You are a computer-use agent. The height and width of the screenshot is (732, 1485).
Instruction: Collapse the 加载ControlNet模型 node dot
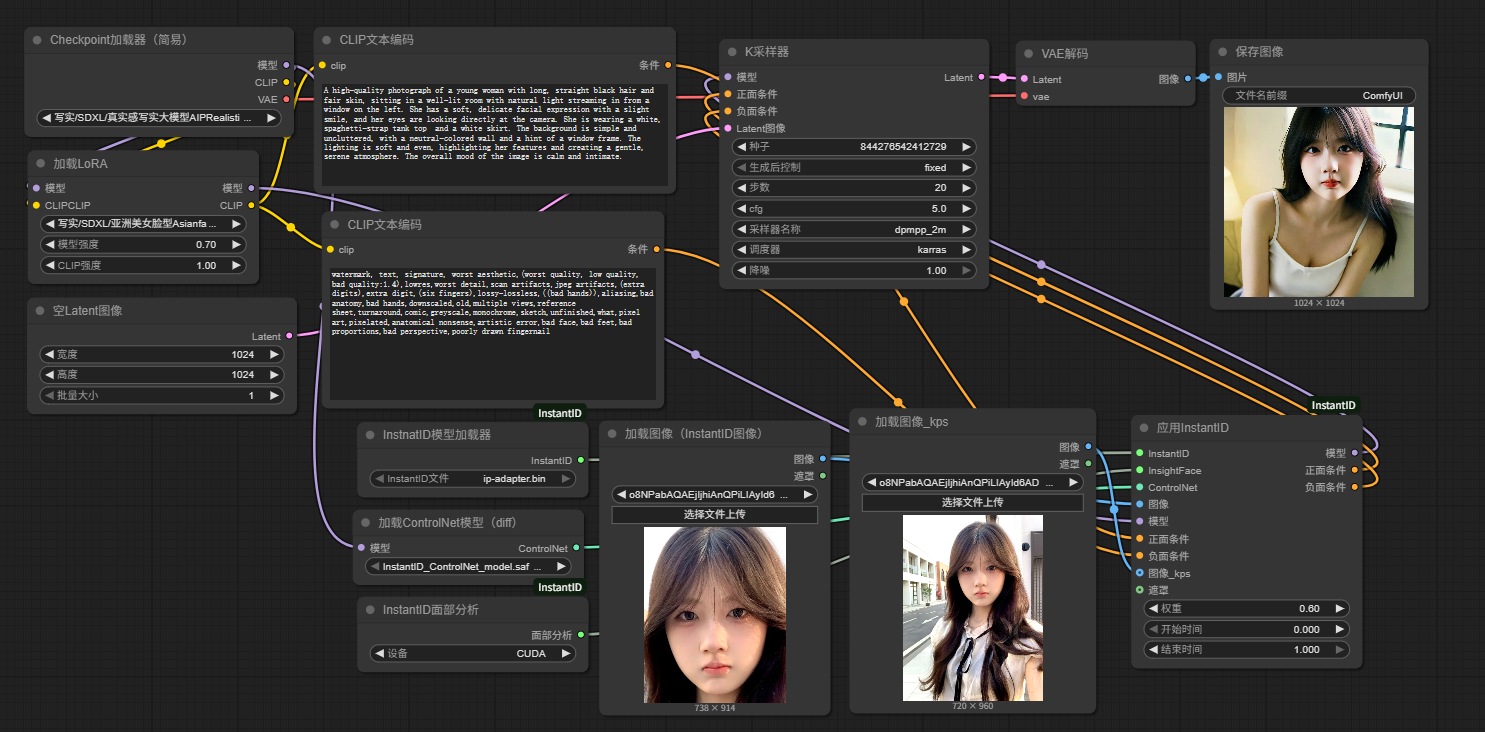click(365, 523)
